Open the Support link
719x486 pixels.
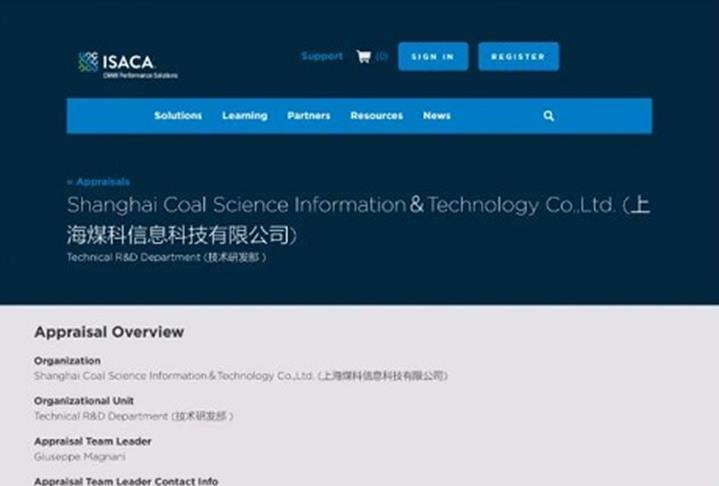(322, 56)
